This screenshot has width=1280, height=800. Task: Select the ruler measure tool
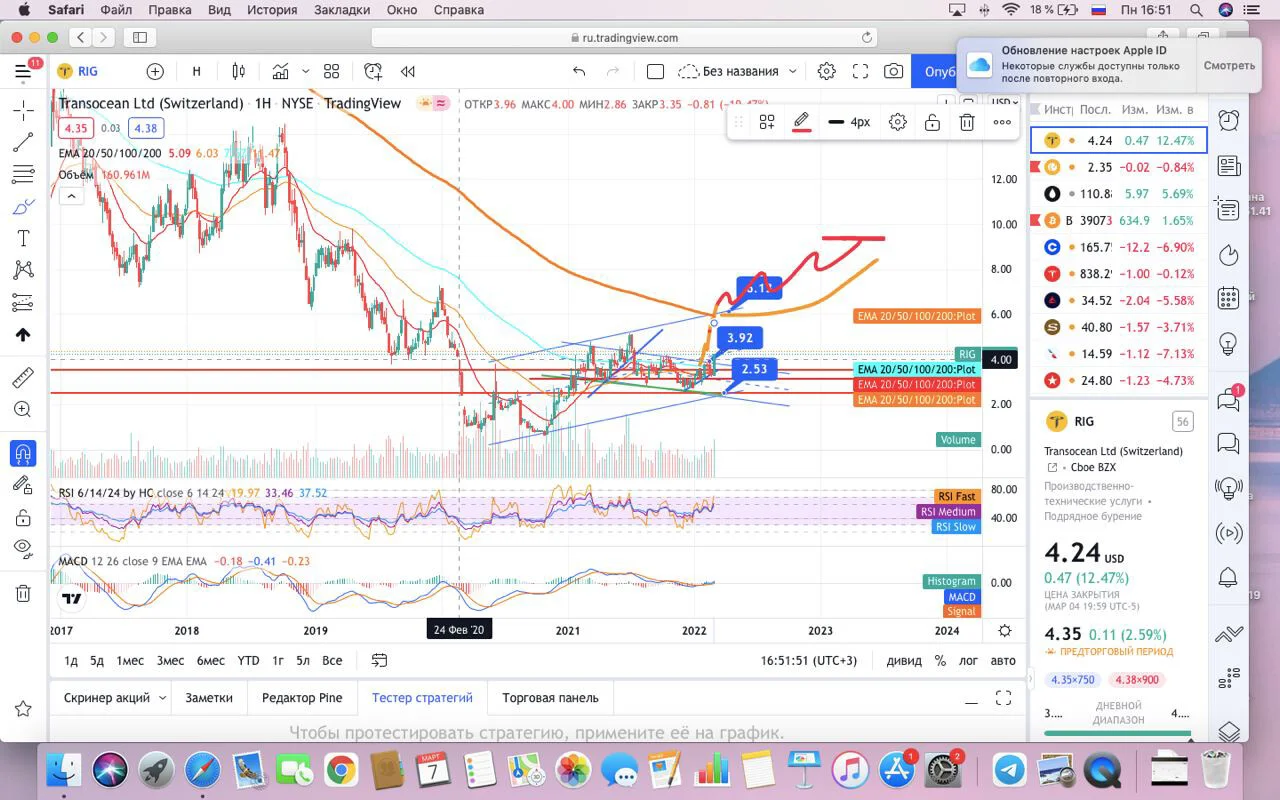click(x=23, y=377)
